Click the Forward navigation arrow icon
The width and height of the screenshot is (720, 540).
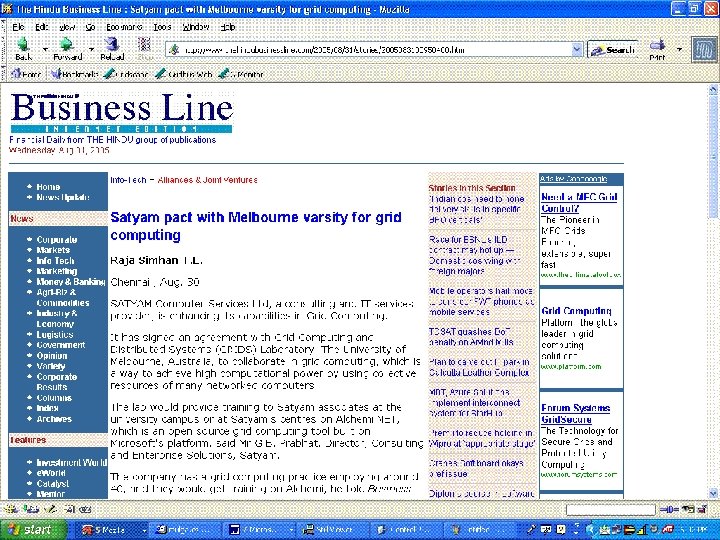(x=67, y=45)
